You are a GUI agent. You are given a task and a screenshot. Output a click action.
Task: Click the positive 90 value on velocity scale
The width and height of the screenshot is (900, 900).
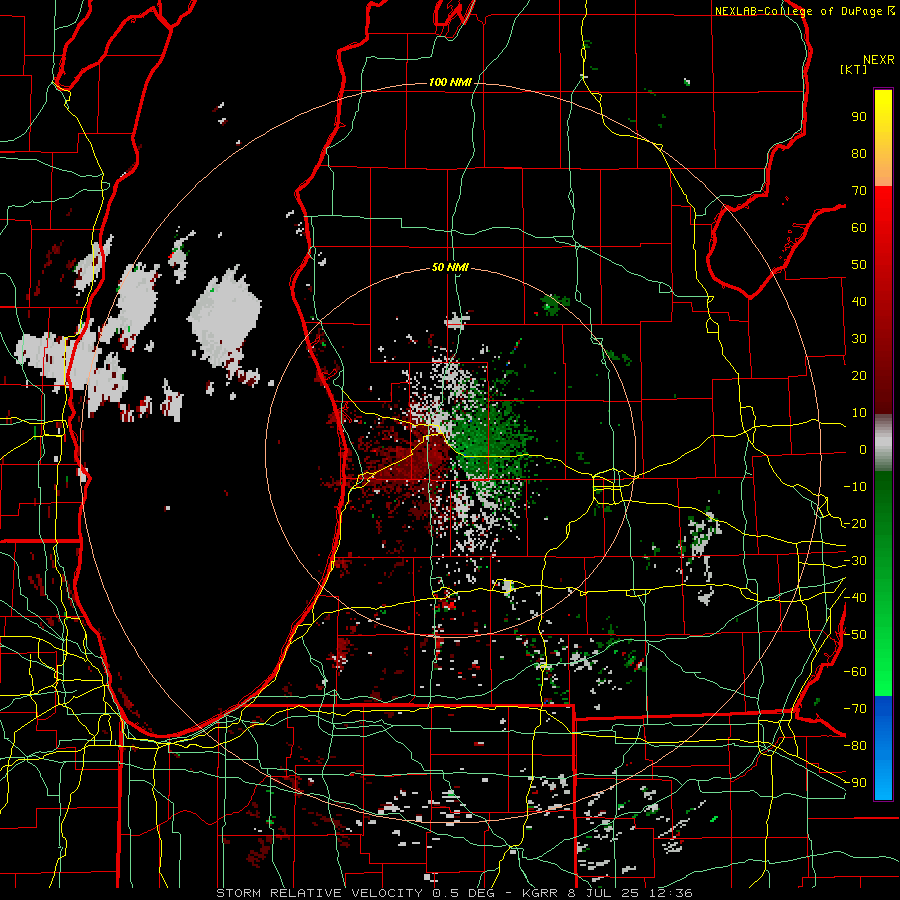859,117
